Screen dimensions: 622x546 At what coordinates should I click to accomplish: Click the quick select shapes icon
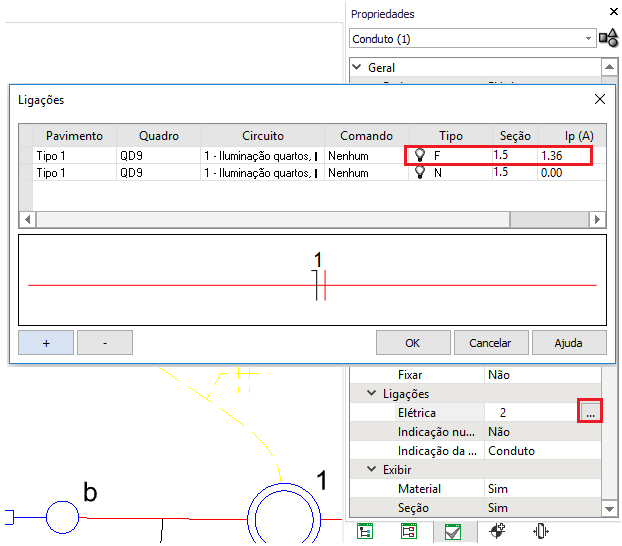[x=608, y=39]
